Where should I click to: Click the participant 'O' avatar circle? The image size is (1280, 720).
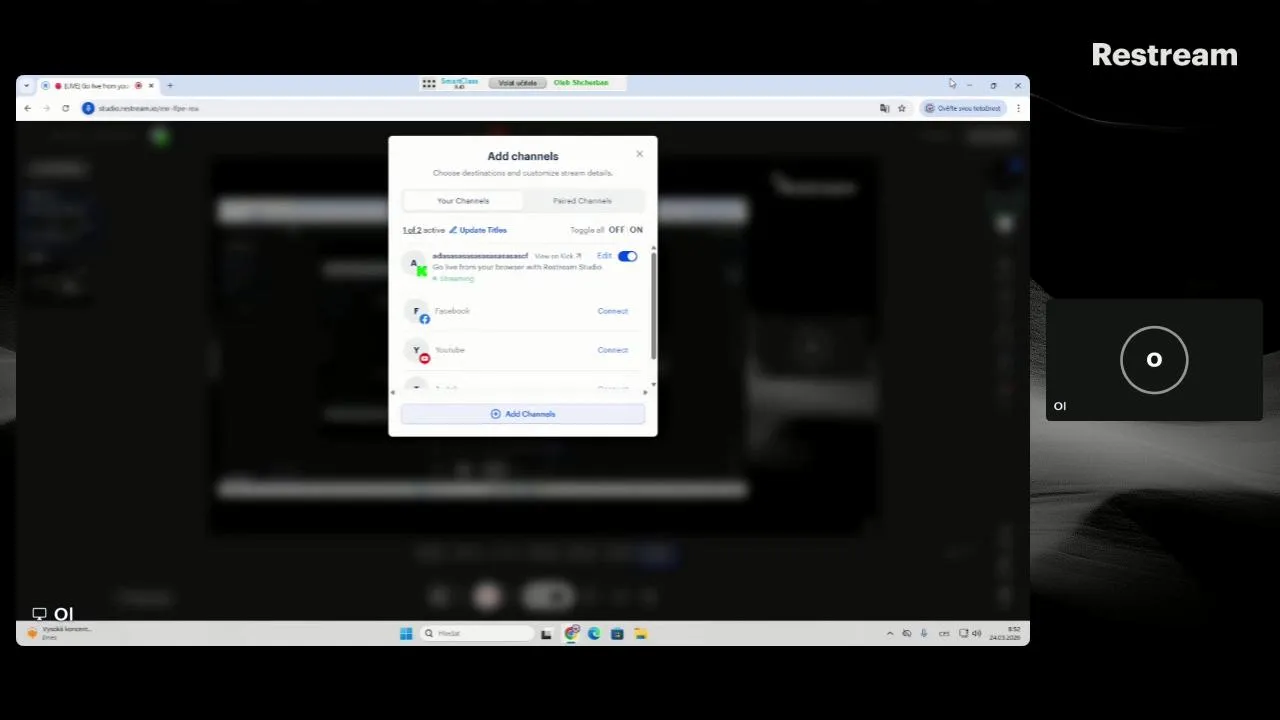tap(1154, 360)
